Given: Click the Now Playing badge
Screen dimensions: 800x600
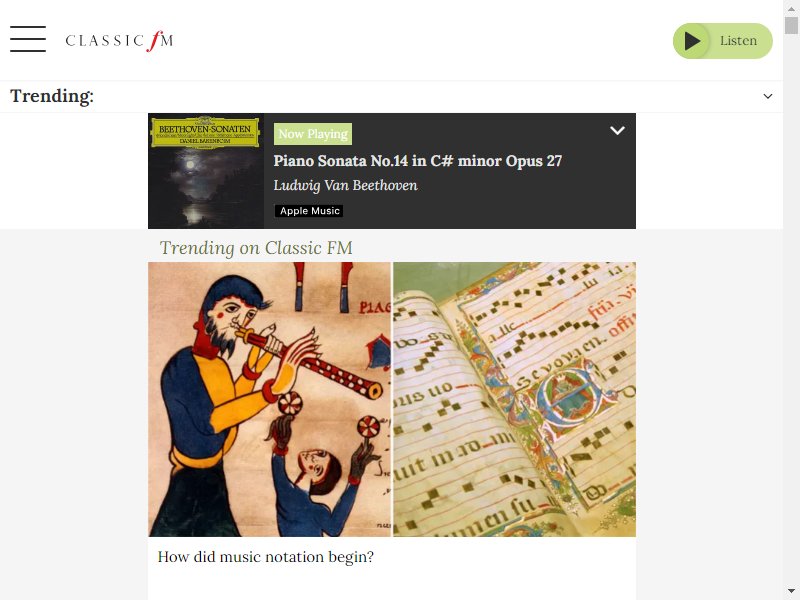Looking at the screenshot, I should [313, 134].
